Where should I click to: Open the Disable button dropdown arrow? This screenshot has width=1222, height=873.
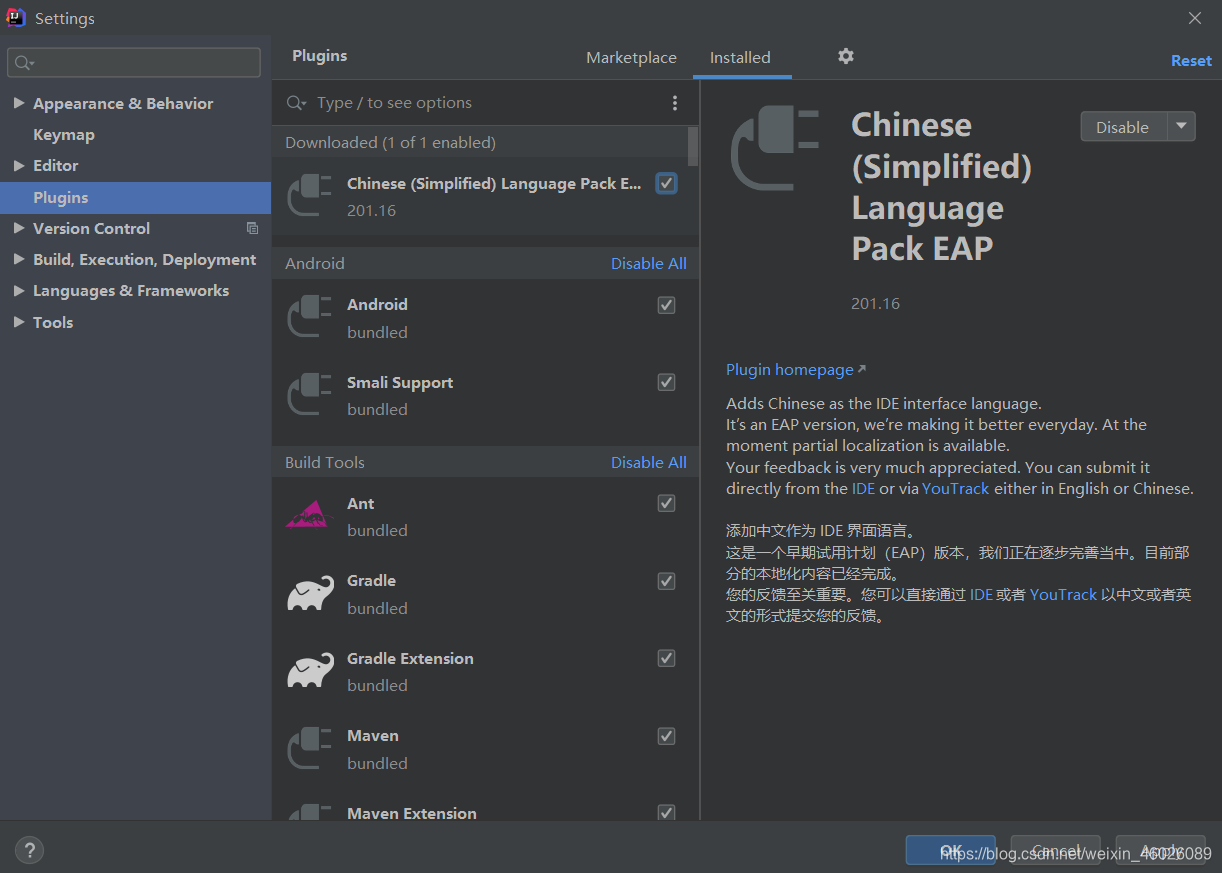coord(1181,127)
